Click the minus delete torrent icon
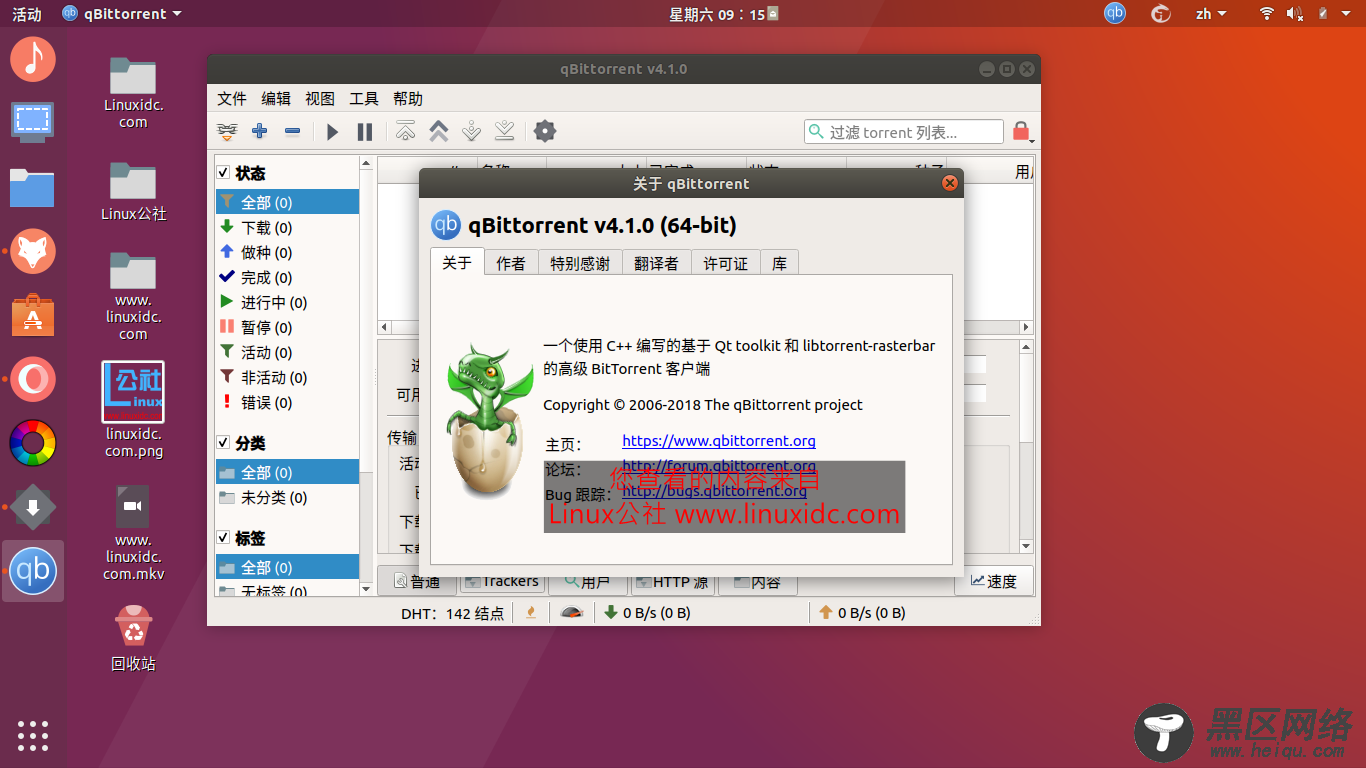 tap(292, 131)
